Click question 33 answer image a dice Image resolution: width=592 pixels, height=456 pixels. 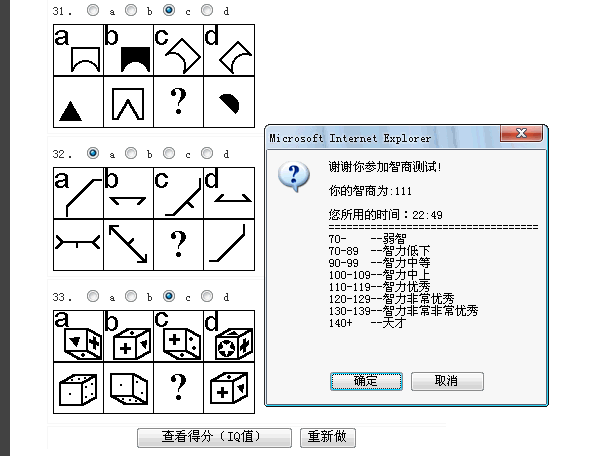(78, 336)
